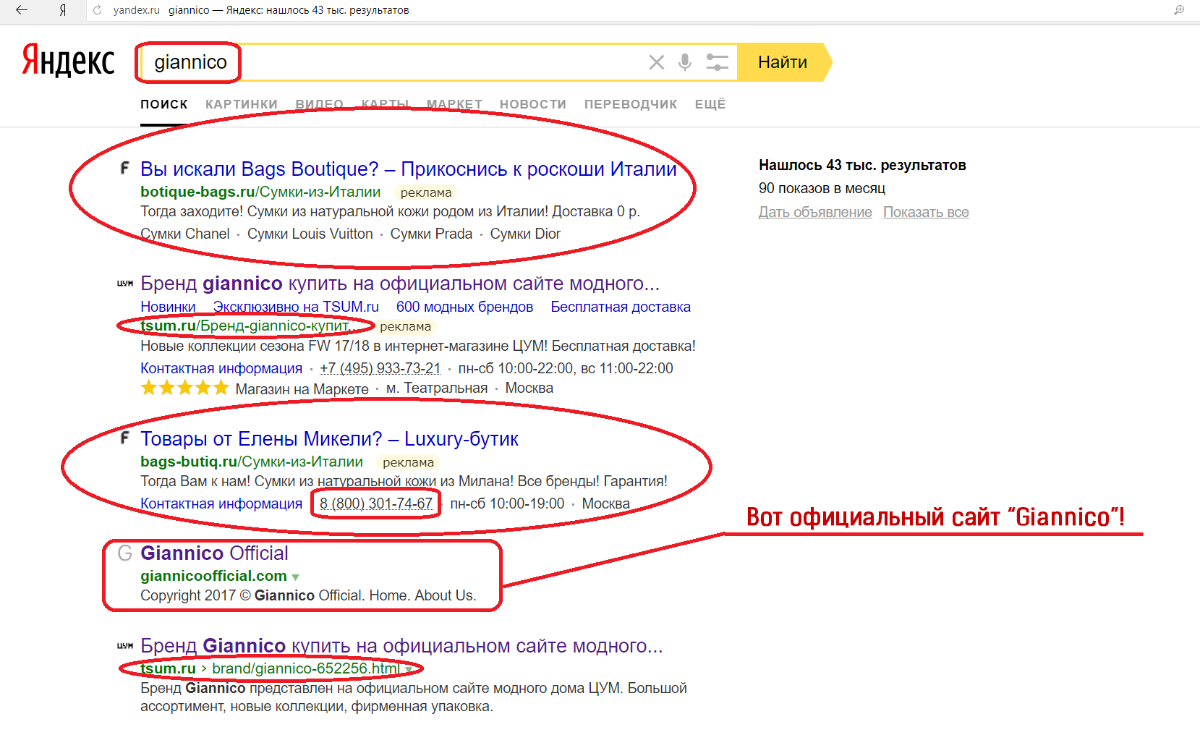Click the '90 показов в месяц' text
This screenshot has width=1200, height=748.
point(822,188)
